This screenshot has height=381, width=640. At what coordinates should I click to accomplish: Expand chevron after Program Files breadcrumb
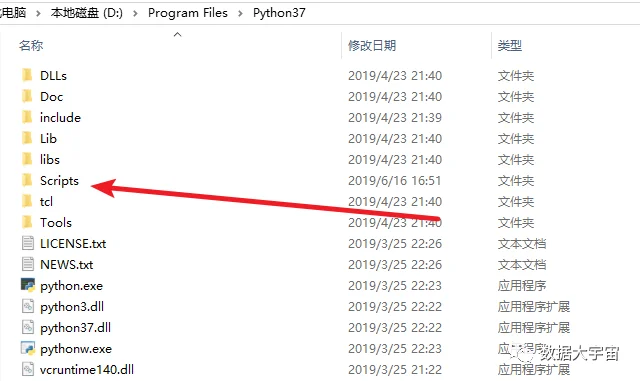(240, 13)
